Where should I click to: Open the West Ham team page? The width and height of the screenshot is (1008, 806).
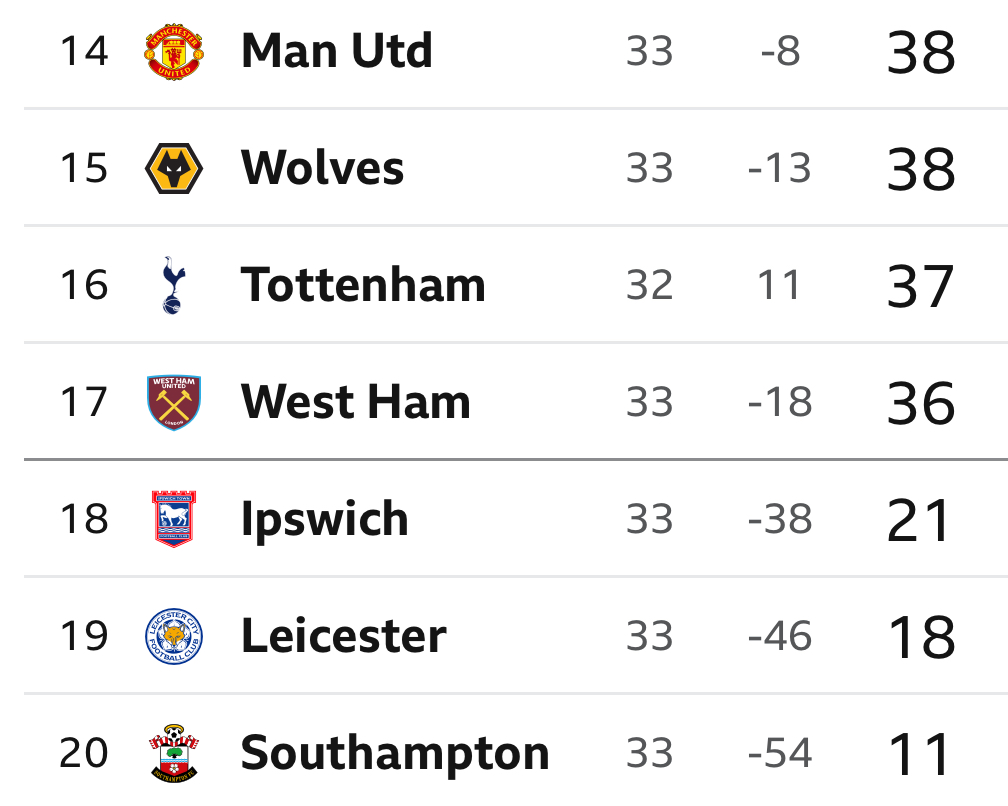coord(356,402)
